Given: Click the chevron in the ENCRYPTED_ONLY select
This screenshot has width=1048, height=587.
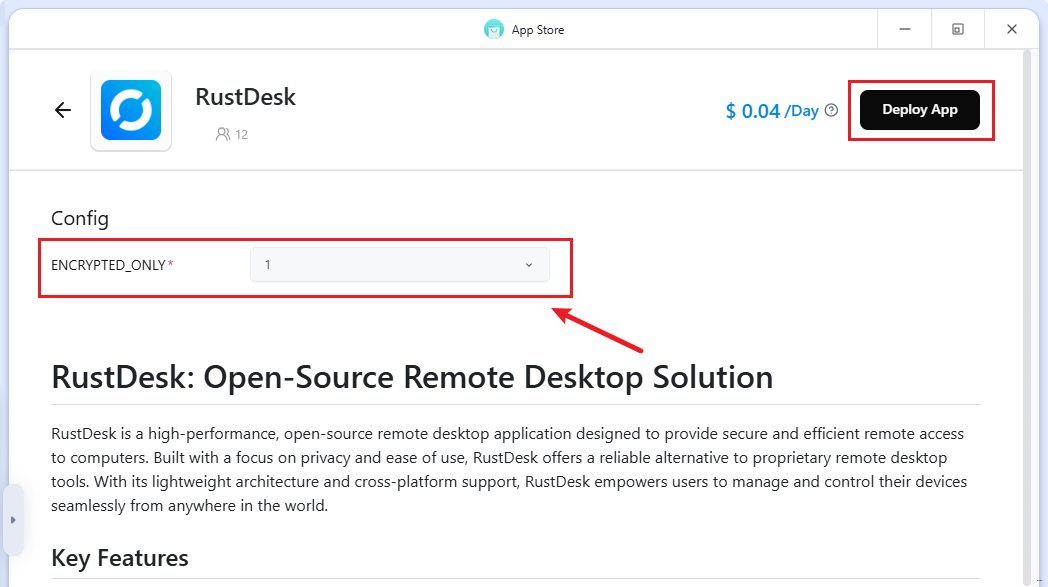Looking at the screenshot, I should pyautogui.click(x=529, y=265).
